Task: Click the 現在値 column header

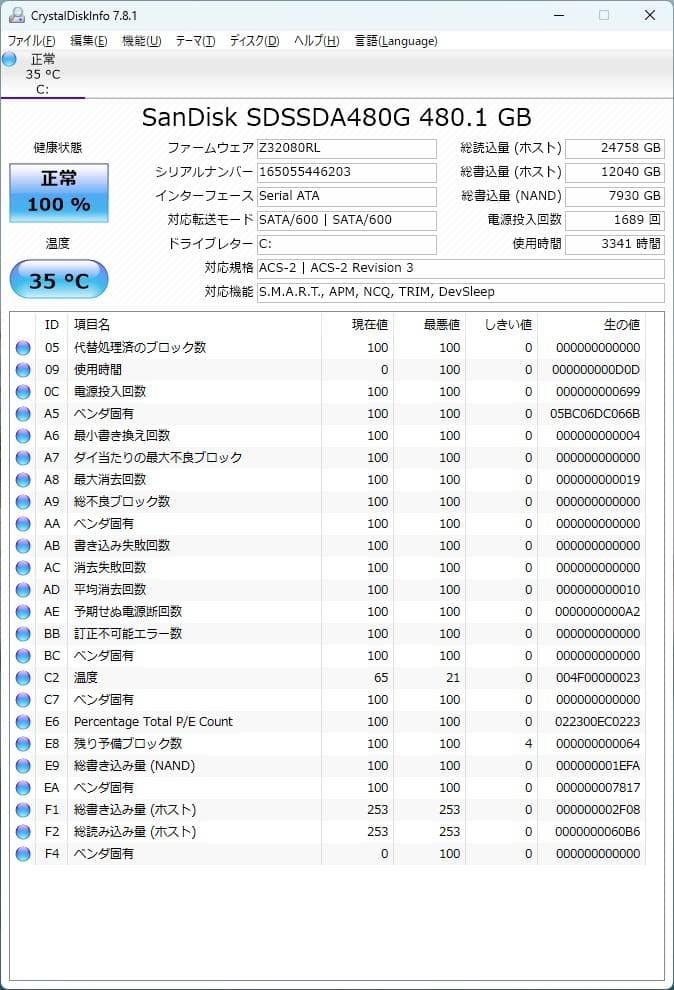Action: (357, 325)
